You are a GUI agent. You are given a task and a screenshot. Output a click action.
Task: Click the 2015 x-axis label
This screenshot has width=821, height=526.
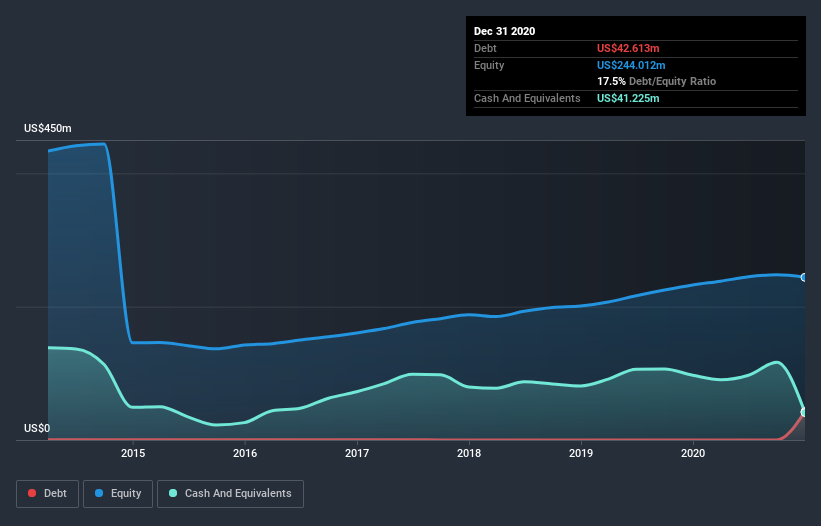pyautogui.click(x=133, y=453)
